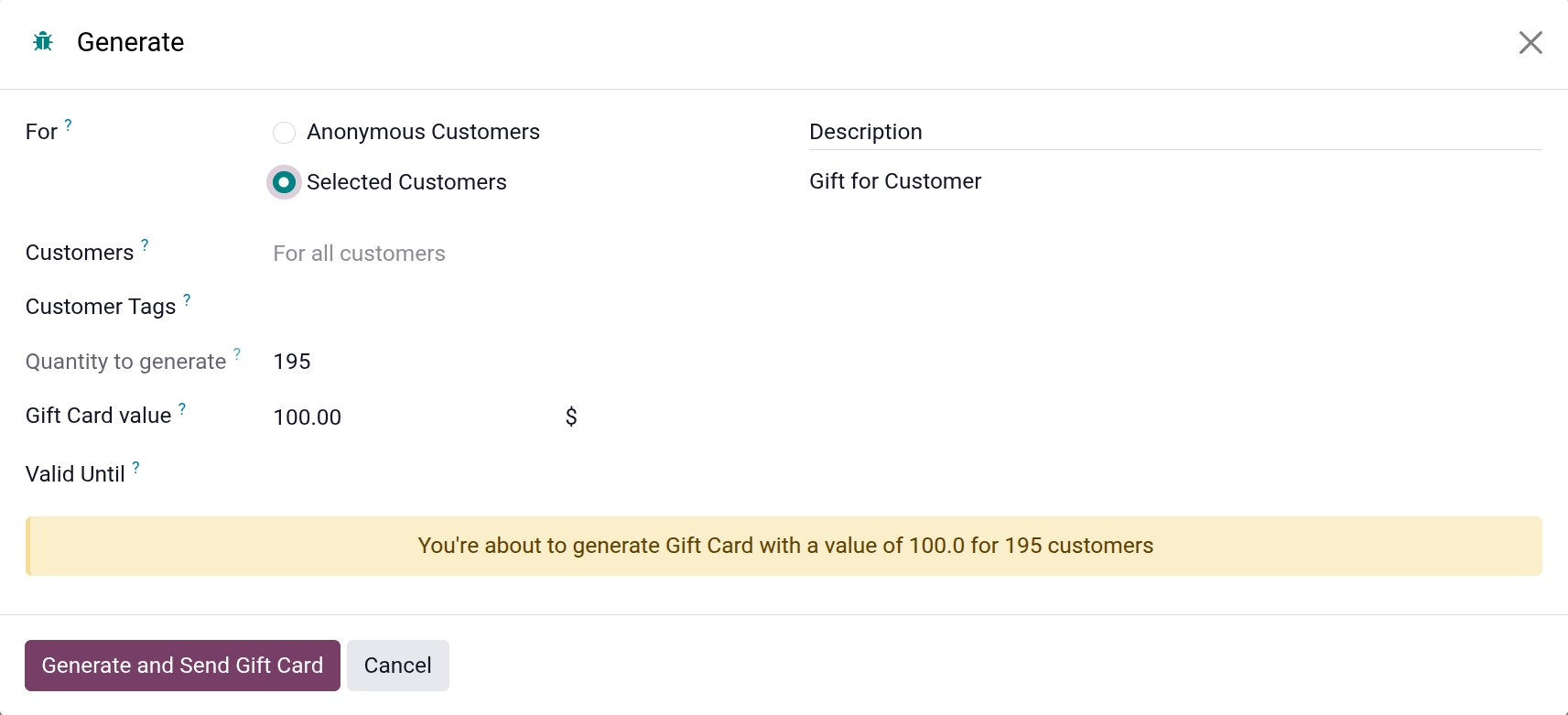Viewport: 1568px width, 715px height.
Task: Show help tooltip next to Customers label
Action: 145,245
